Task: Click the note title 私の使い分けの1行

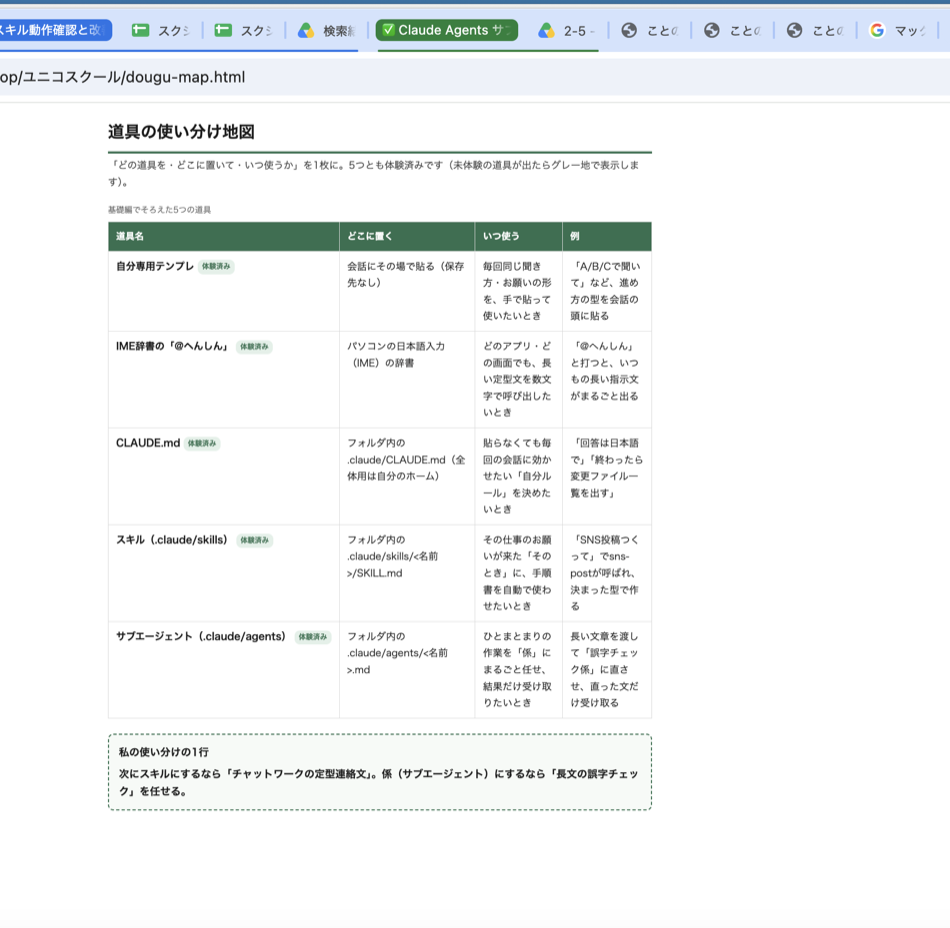Action: coord(164,752)
